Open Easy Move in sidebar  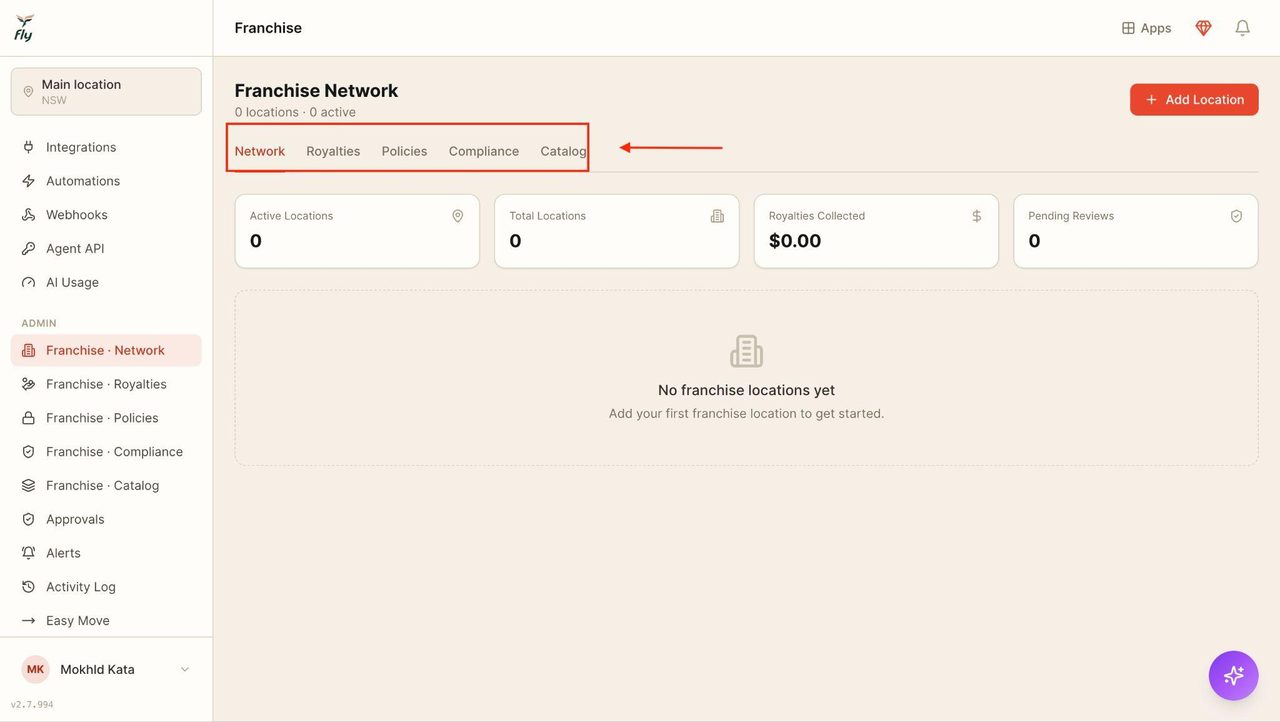coord(106,621)
